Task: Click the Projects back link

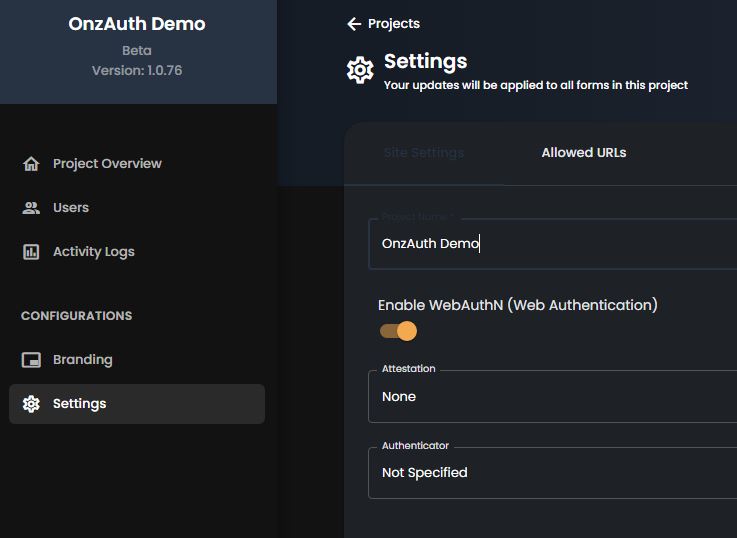Action: coord(394,23)
